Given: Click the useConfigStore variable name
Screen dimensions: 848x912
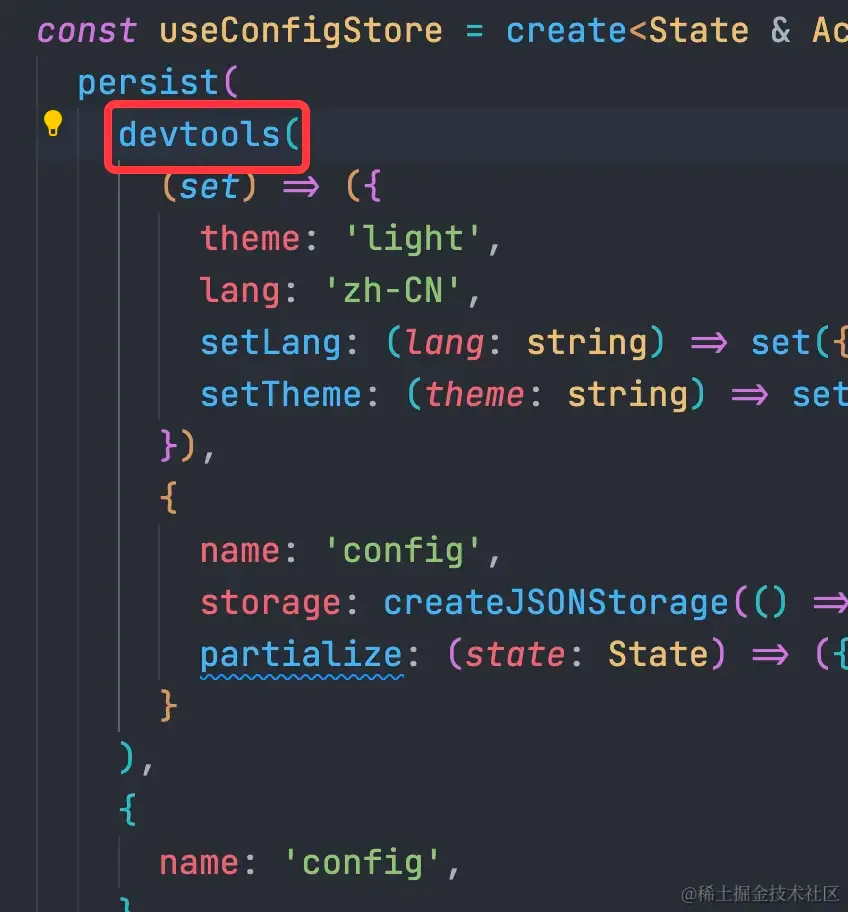Looking at the screenshot, I should point(301,30).
